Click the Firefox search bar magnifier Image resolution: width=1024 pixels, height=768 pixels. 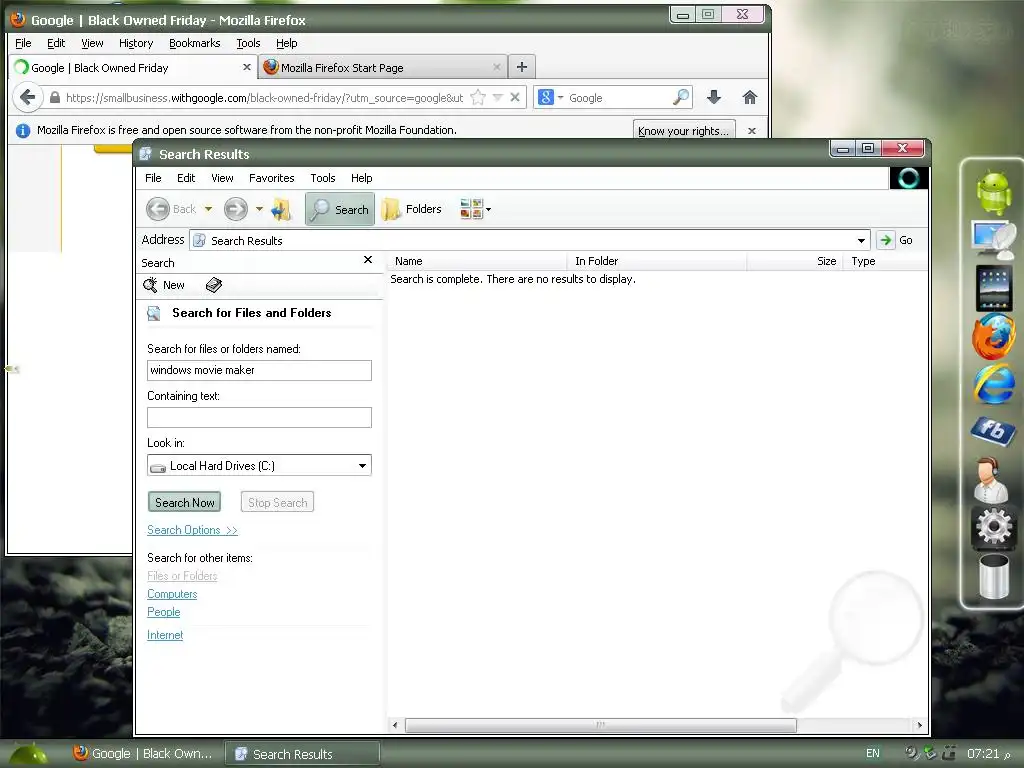(680, 97)
